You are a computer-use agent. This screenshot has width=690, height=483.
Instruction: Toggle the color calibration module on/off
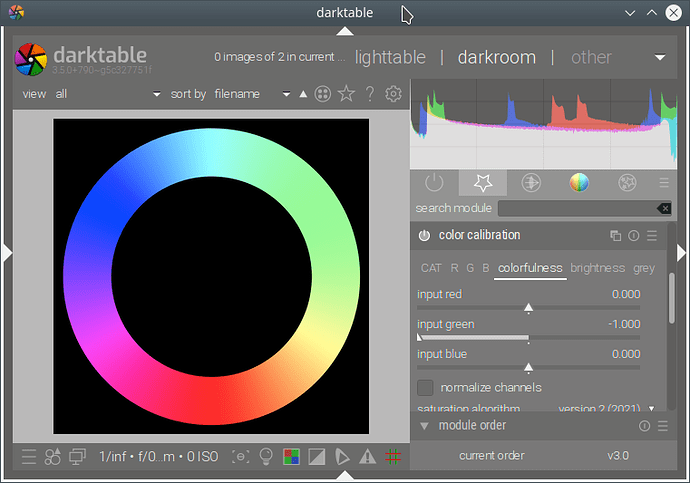click(x=424, y=236)
